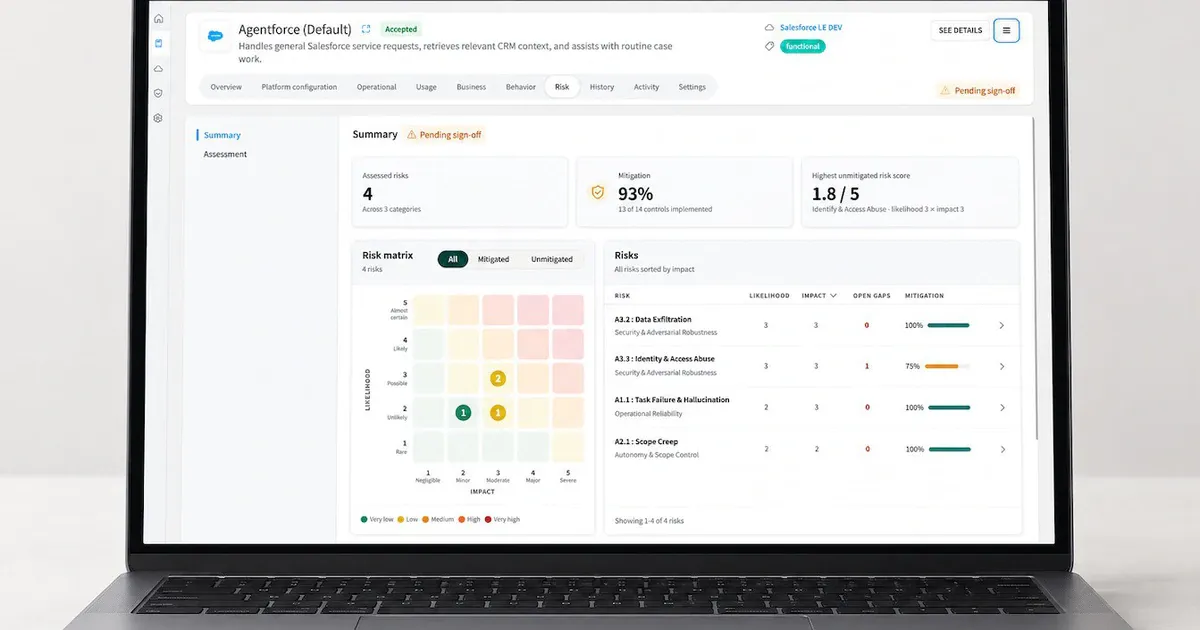Click the A3.3 : Identity & Access Abuse title
1200x630 pixels.
[x=664, y=359]
